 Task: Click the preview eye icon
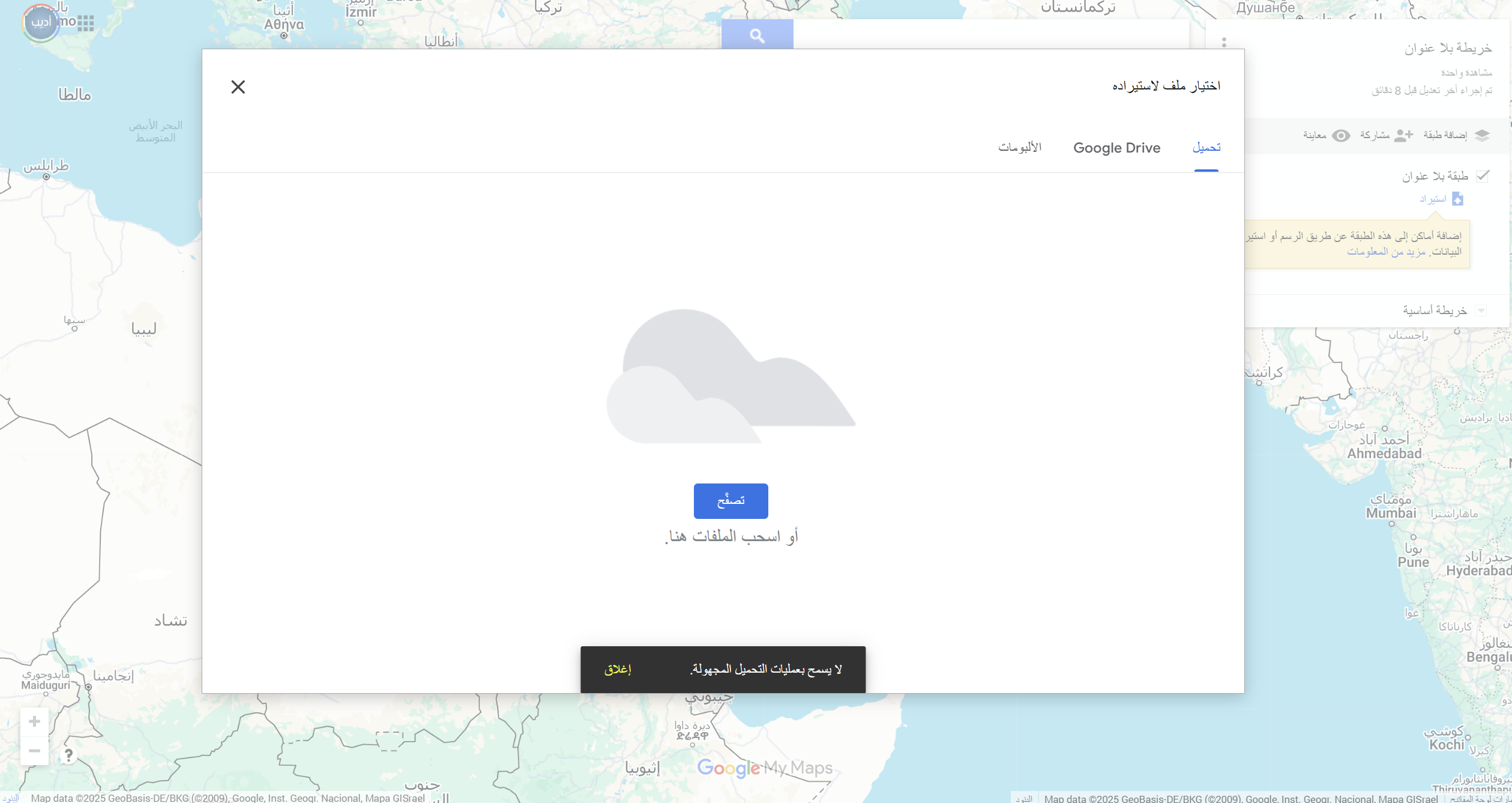point(1341,135)
